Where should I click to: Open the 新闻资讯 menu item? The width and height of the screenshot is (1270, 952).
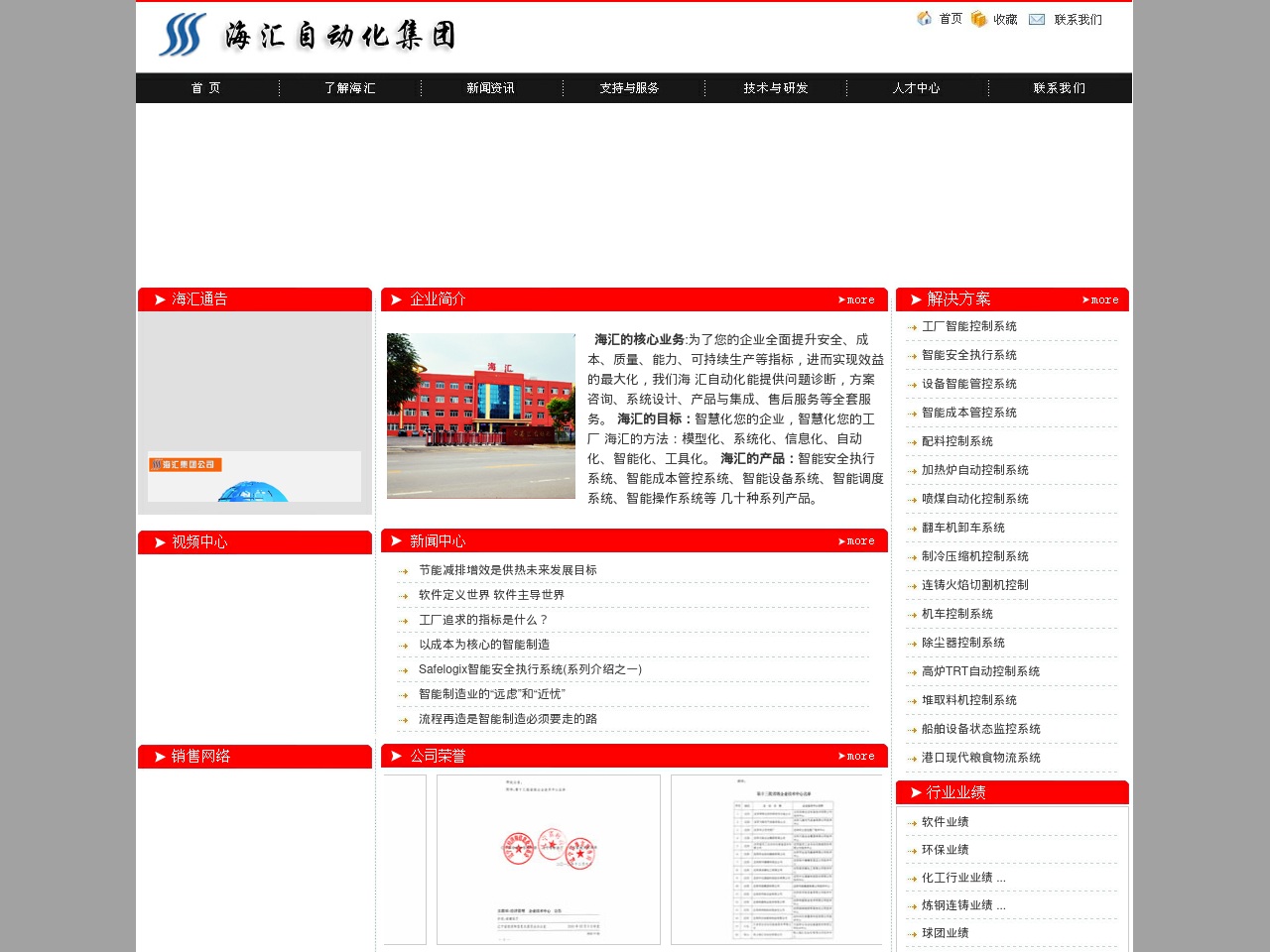[x=491, y=88]
